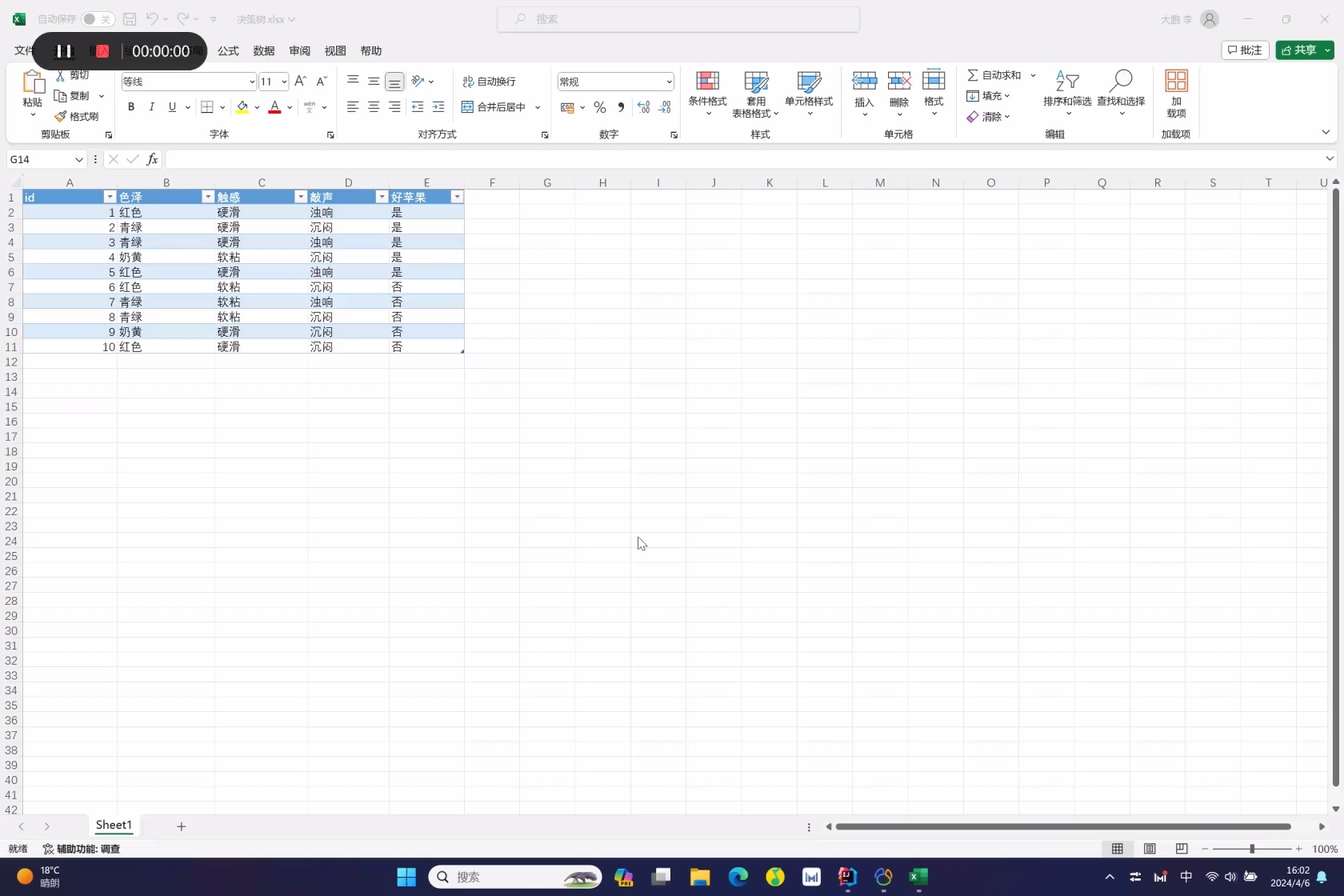The height and width of the screenshot is (896, 1344).
Task: Click the Merge and Center (合并后居中) icon
Action: point(468,107)
